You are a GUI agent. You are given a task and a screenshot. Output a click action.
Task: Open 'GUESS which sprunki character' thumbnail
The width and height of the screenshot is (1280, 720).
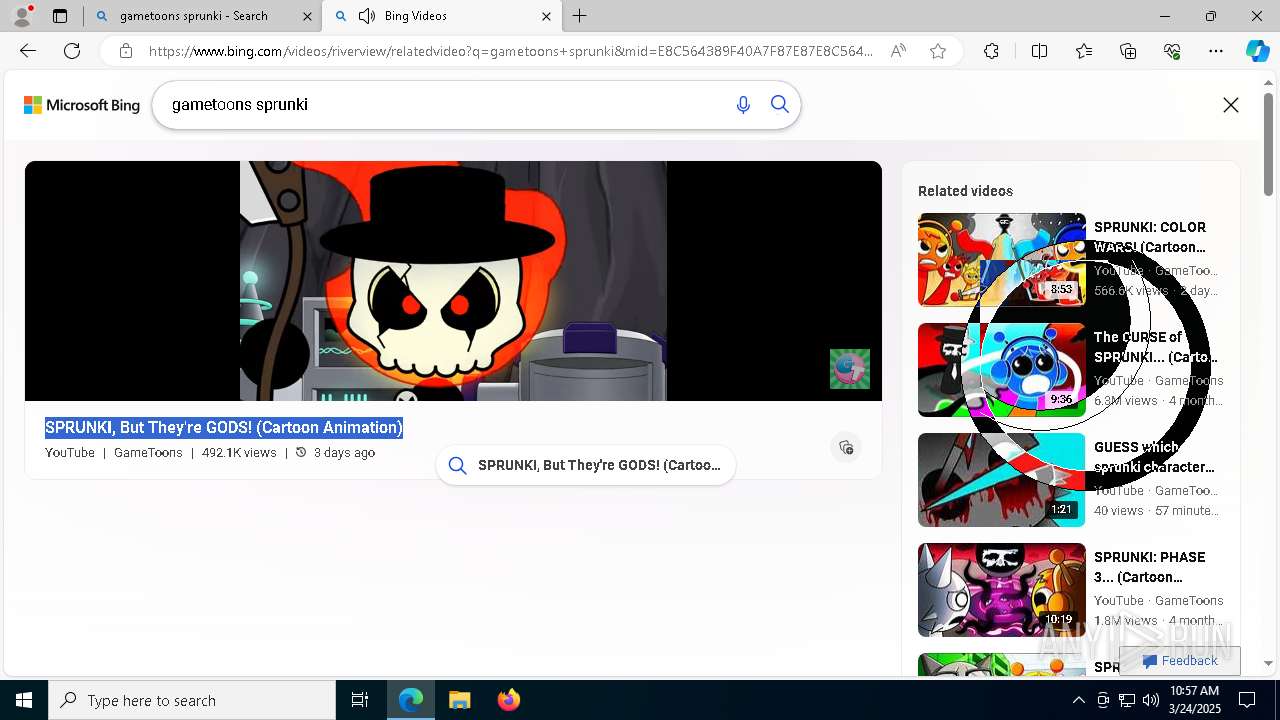(1002, 480)
